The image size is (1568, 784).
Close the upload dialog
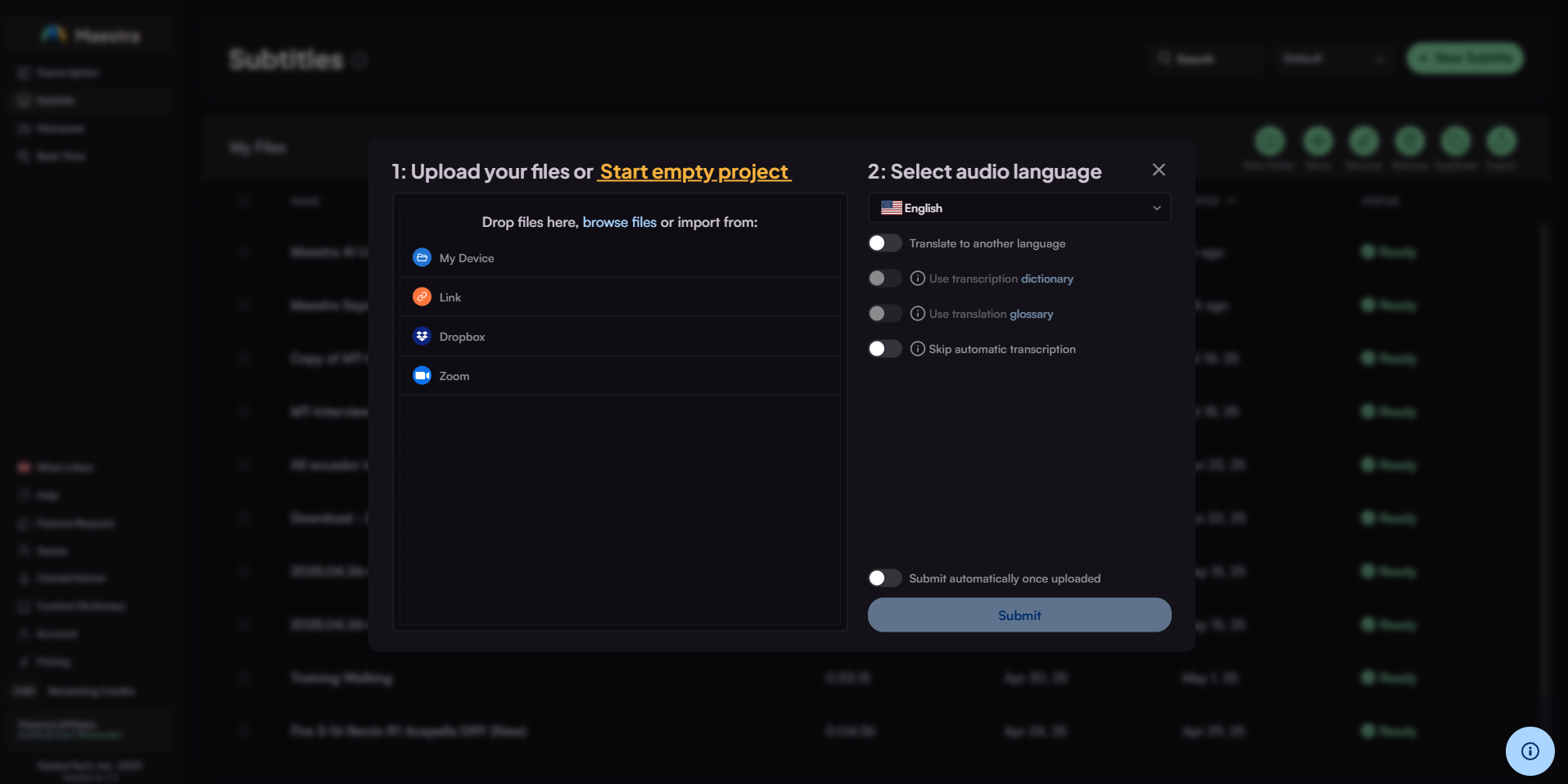click(1159, 170)
